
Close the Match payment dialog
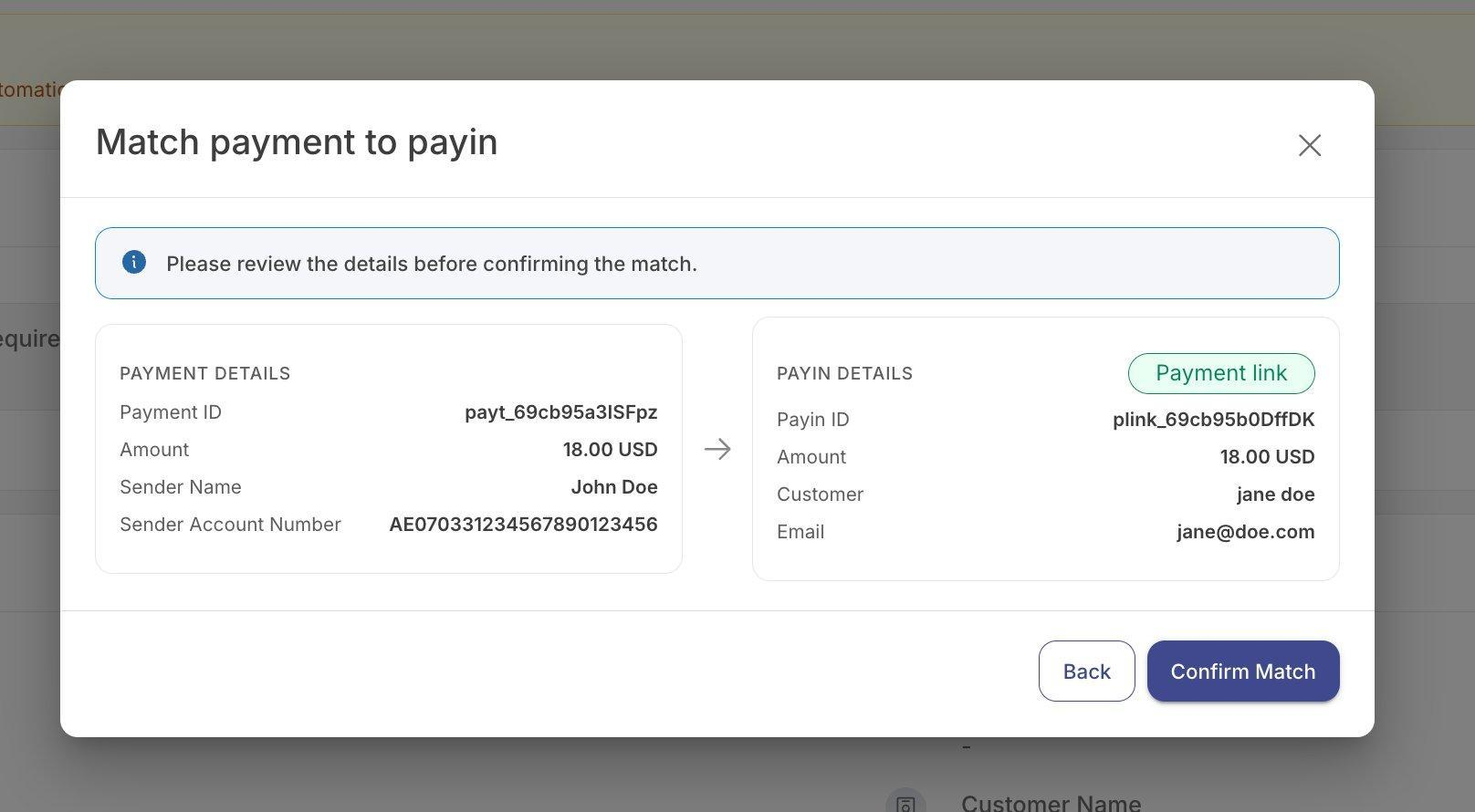tap(1310, 145)
